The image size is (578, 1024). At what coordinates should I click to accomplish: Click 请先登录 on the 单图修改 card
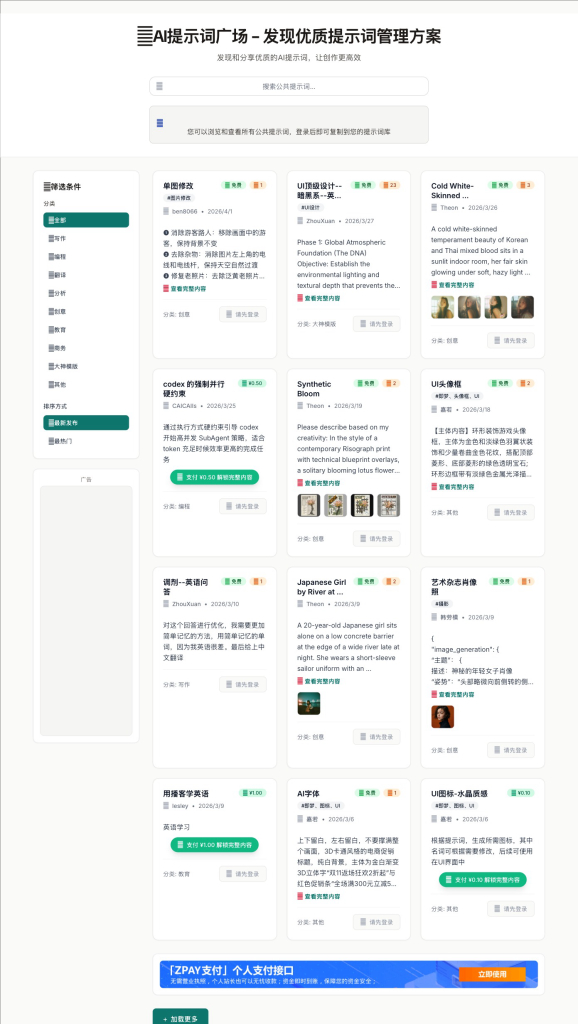point(243,314)
